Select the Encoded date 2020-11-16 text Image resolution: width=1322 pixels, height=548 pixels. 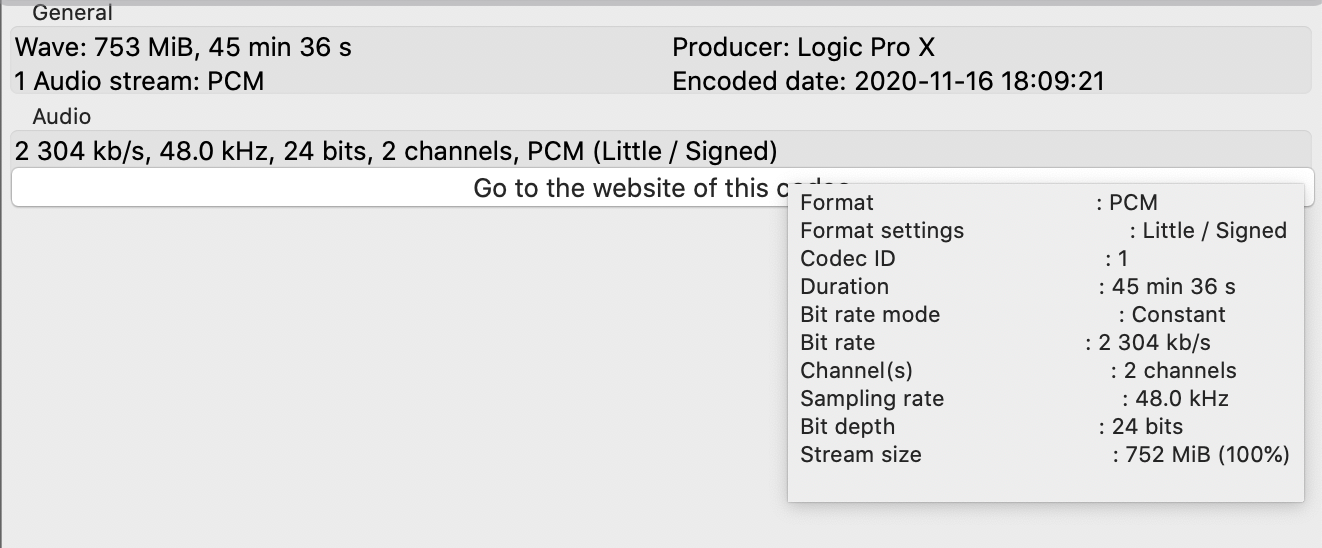pyautogui.click(x=888, y=81)
